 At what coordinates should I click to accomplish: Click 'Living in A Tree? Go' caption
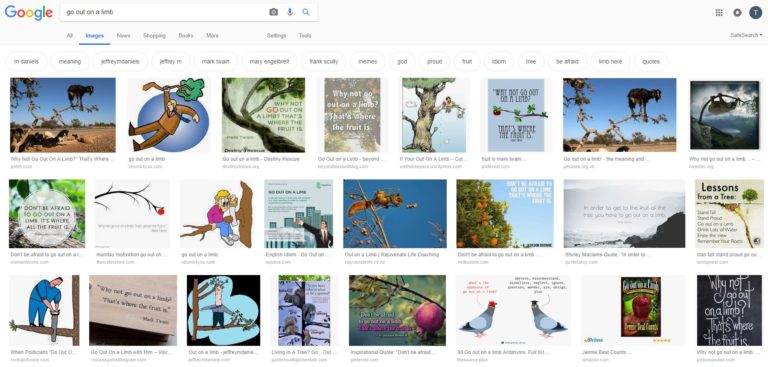[304, 352]
